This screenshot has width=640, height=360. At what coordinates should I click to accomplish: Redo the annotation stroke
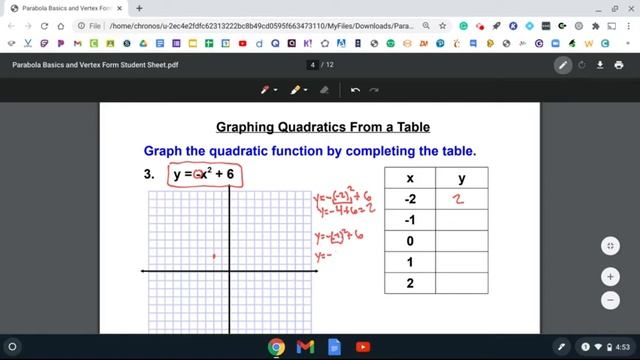[374, 90]
